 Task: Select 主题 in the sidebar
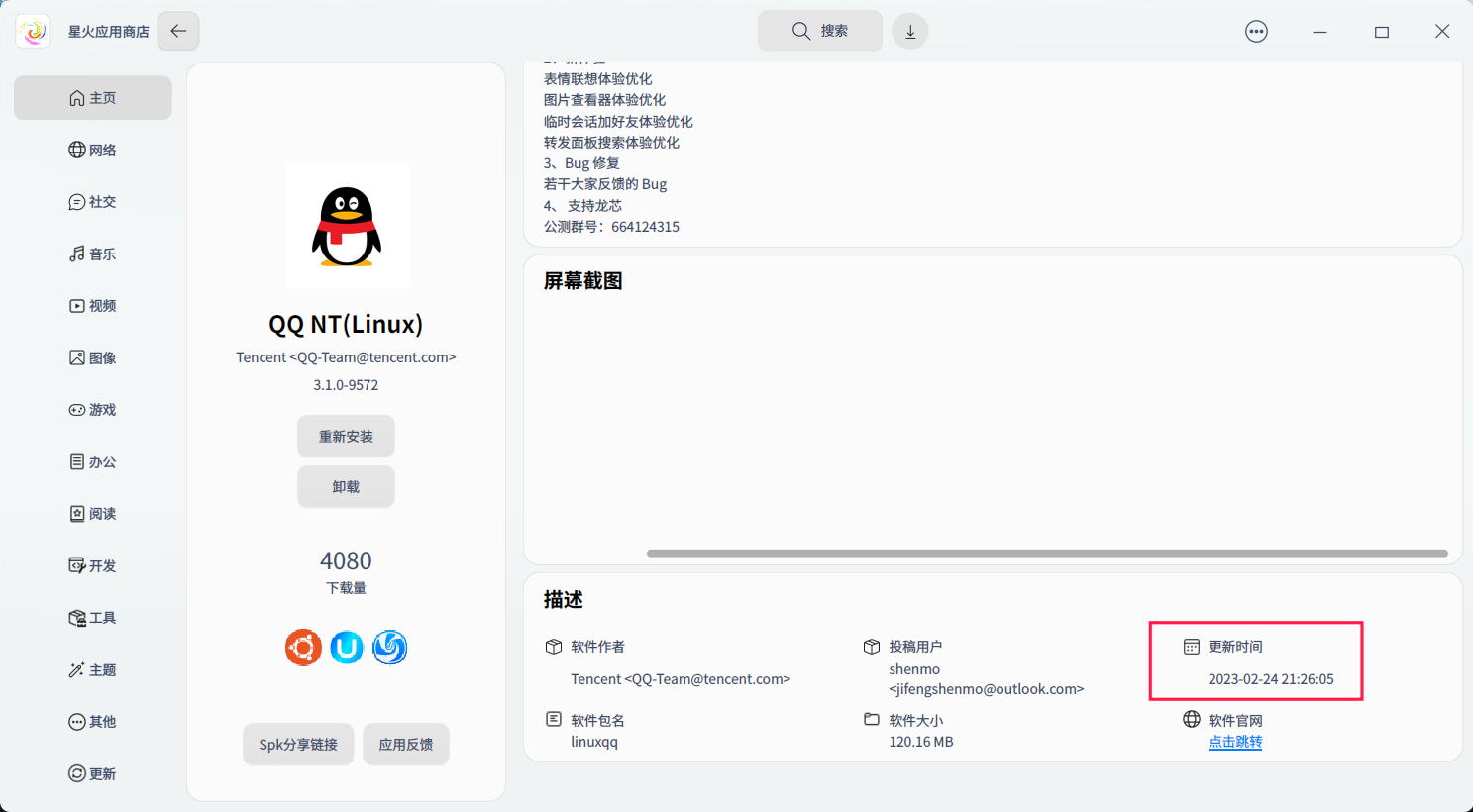tap(93, 670)
